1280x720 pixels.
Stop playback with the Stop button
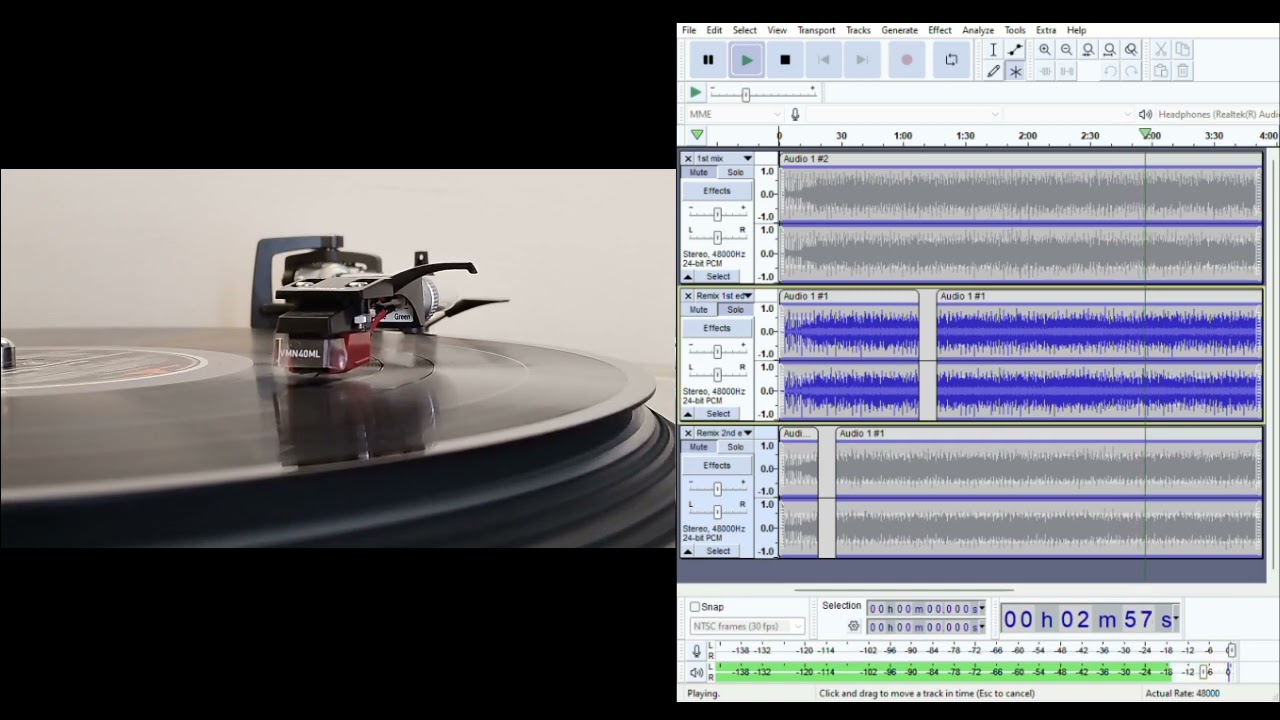click(785, 60)
